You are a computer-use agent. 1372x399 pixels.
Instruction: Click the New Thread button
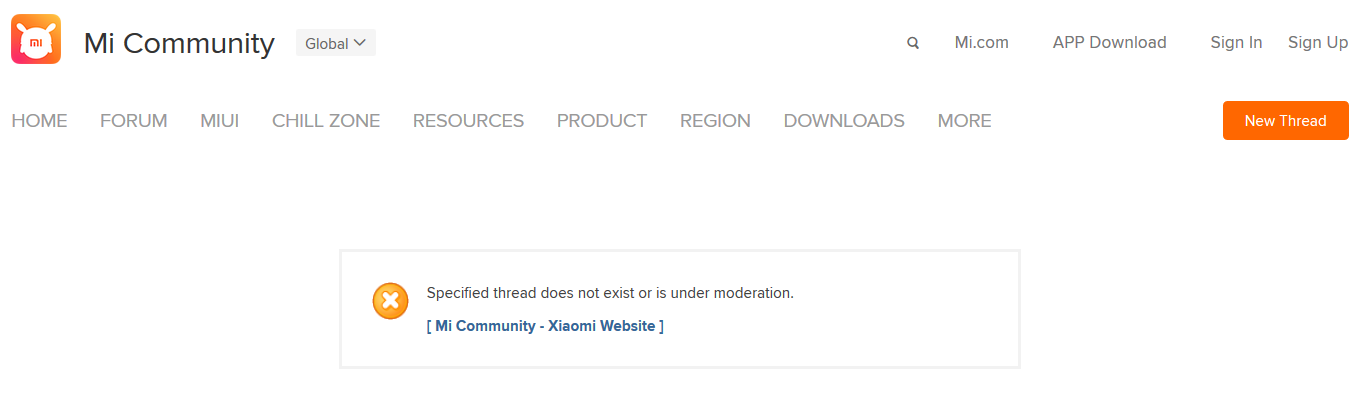pos(1286,121)
